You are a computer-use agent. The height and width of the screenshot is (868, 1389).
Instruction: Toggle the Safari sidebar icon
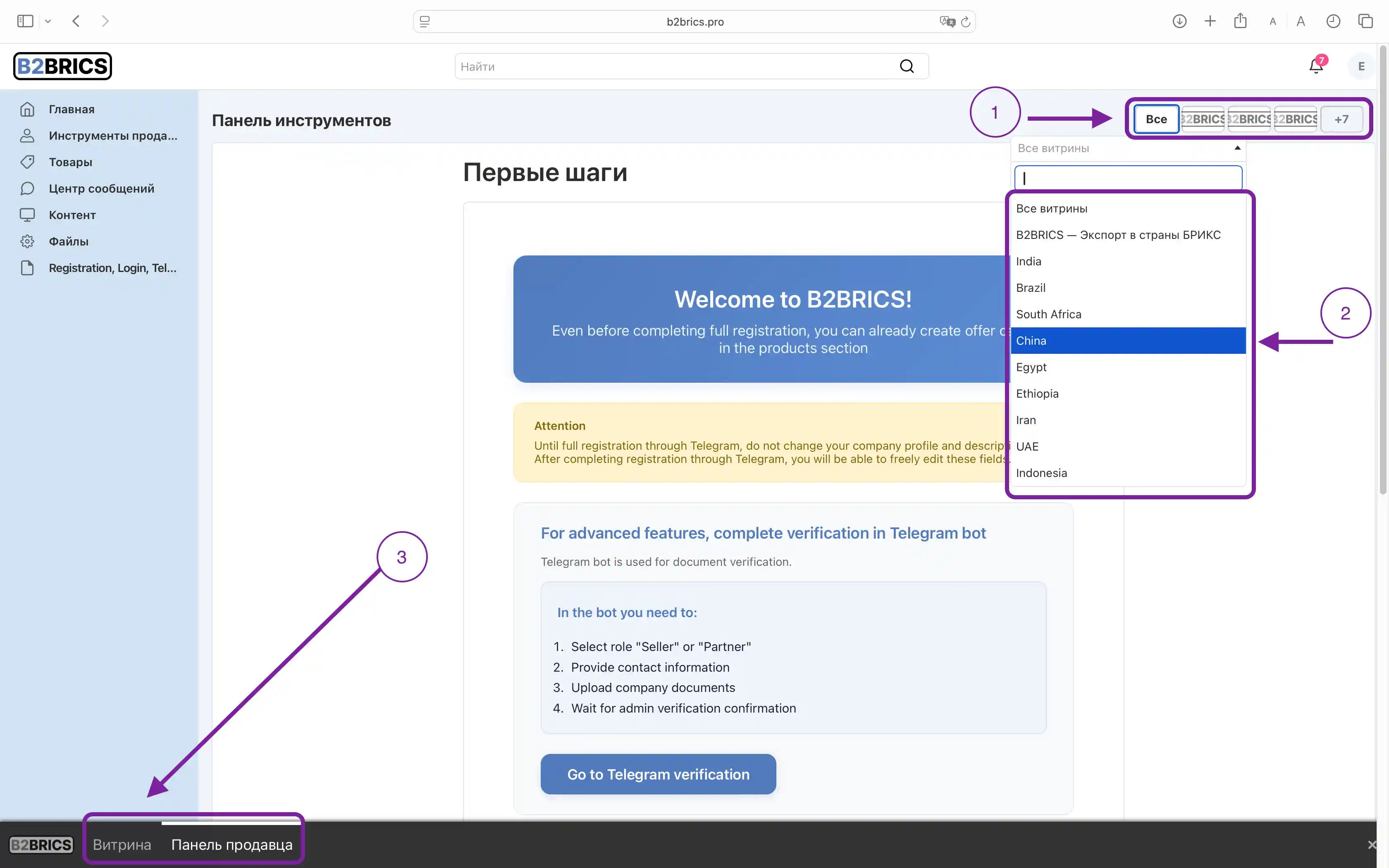(x=25, y=21)
